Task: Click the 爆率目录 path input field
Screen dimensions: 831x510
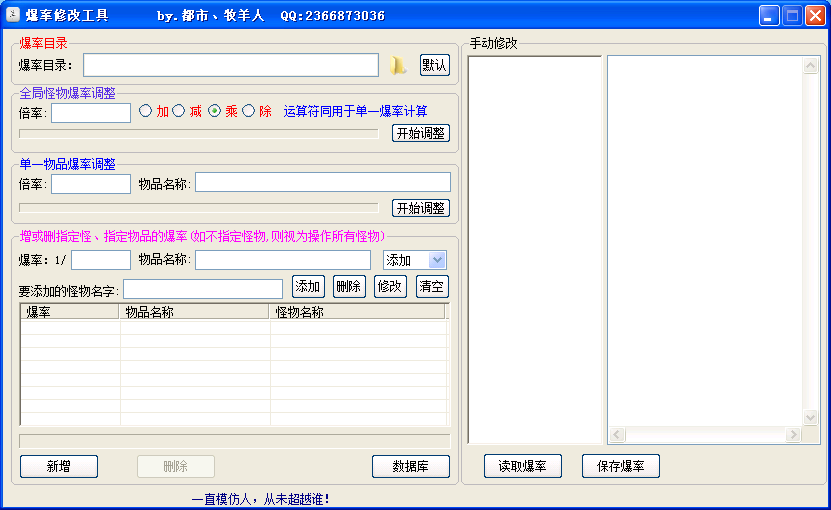Action: [231, 65]
